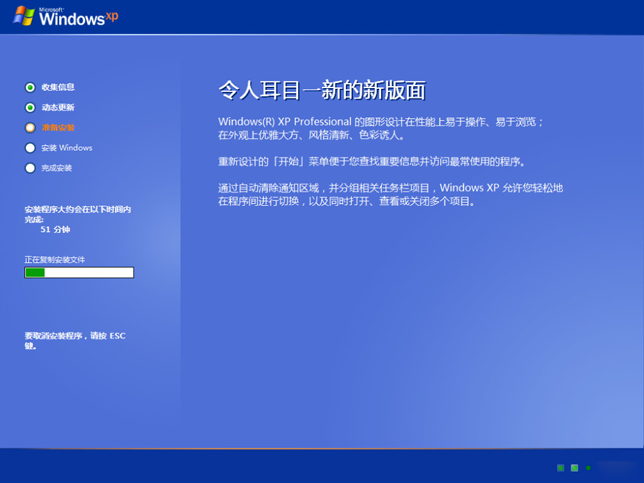Click the second green activity square
The width and height of the screenshot is (644, 483).
pyautogui.click(x=575, y=468)
